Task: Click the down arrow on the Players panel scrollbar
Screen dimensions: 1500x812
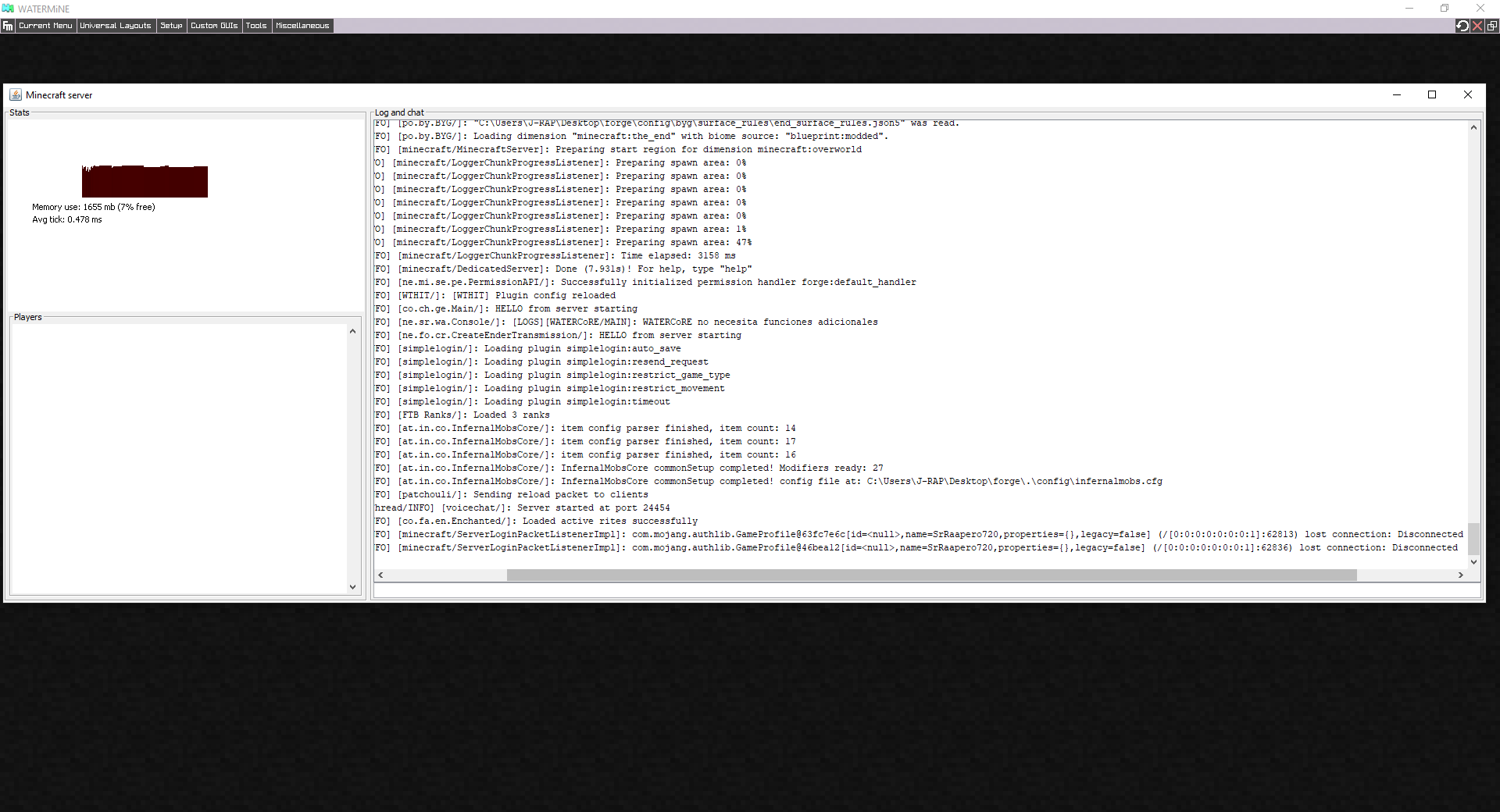Action: (352, 587)
